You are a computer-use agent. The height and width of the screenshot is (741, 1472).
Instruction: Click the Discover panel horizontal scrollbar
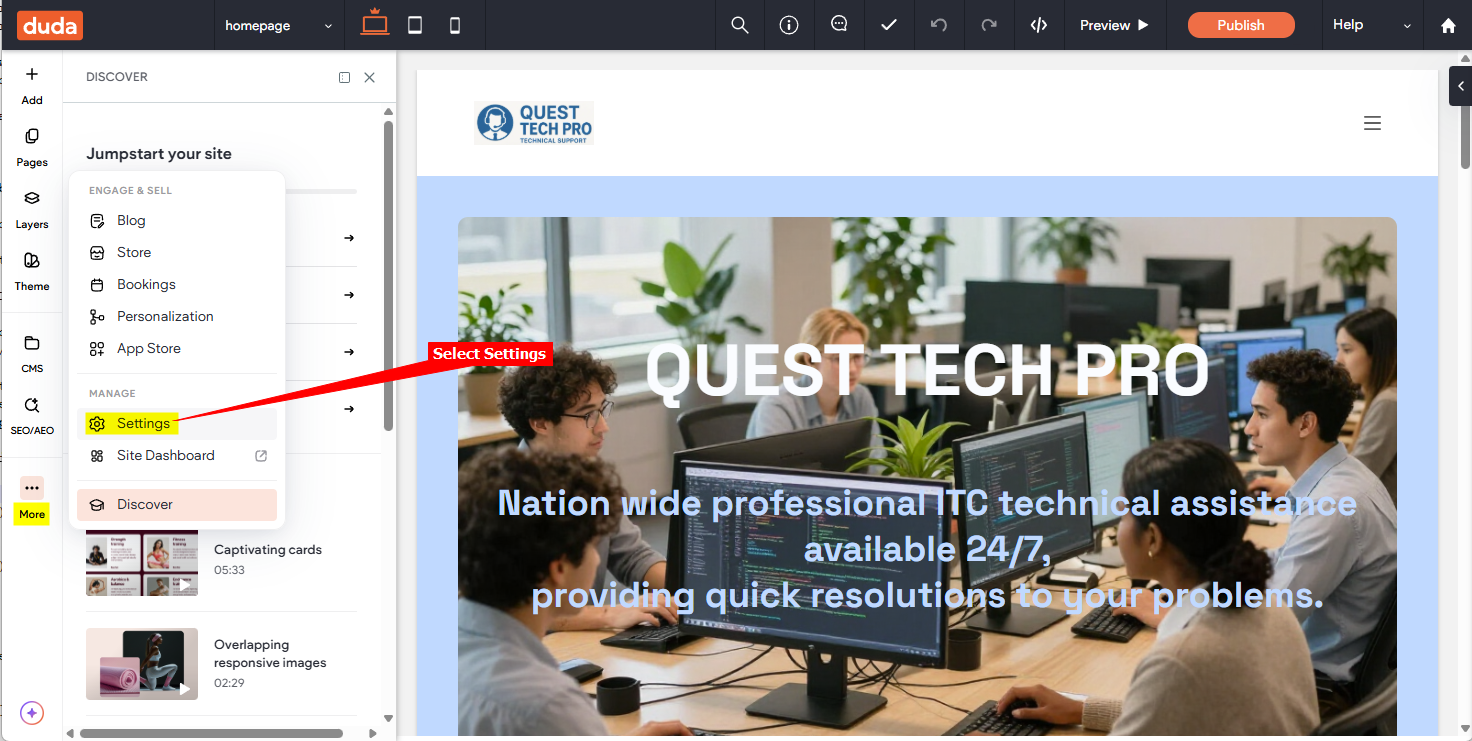point(211,733)
